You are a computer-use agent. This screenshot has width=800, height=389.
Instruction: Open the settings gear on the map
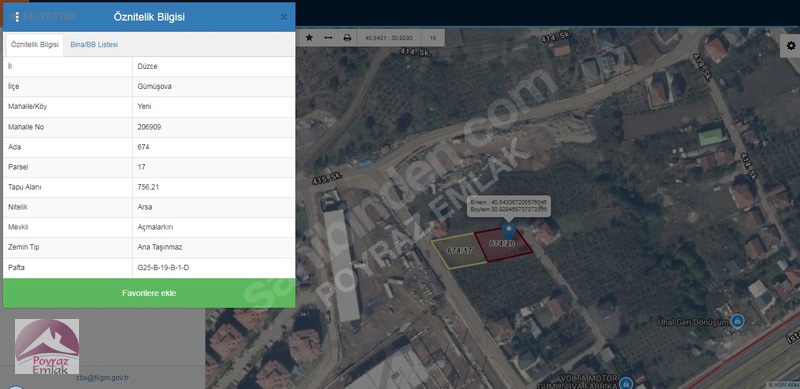[x=791, y=46]
